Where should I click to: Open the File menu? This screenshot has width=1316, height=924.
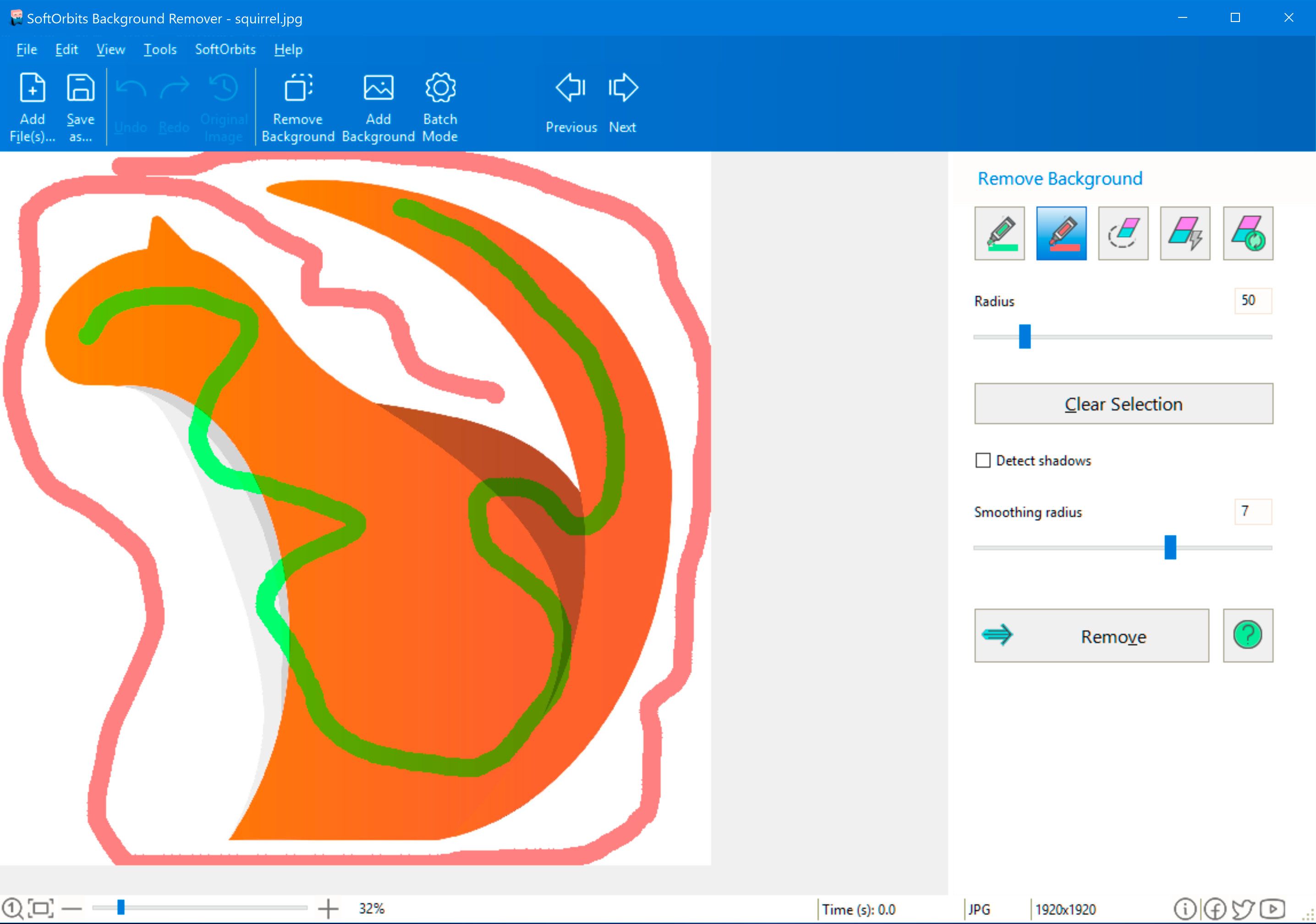26,49
